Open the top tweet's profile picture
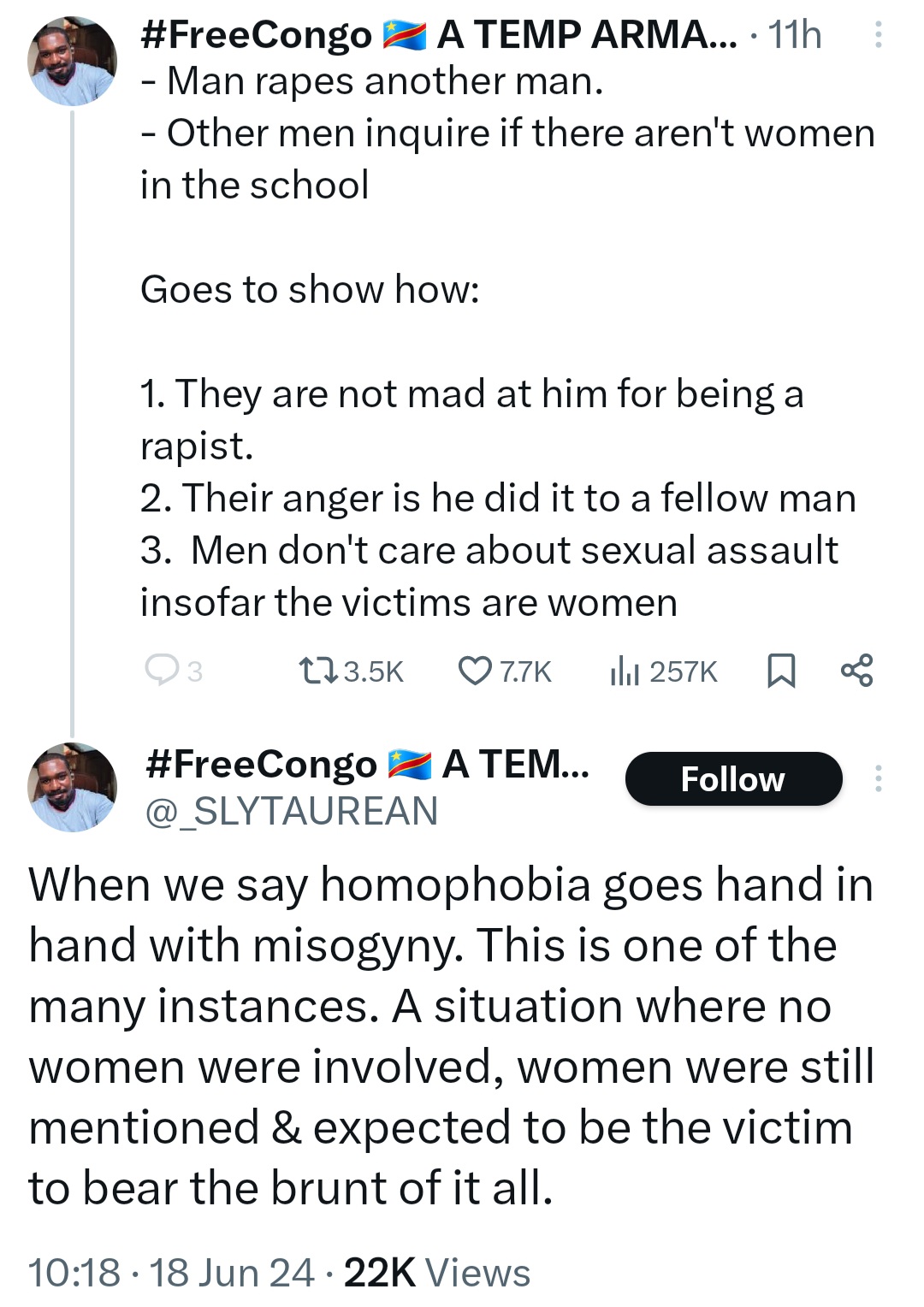 72,61
